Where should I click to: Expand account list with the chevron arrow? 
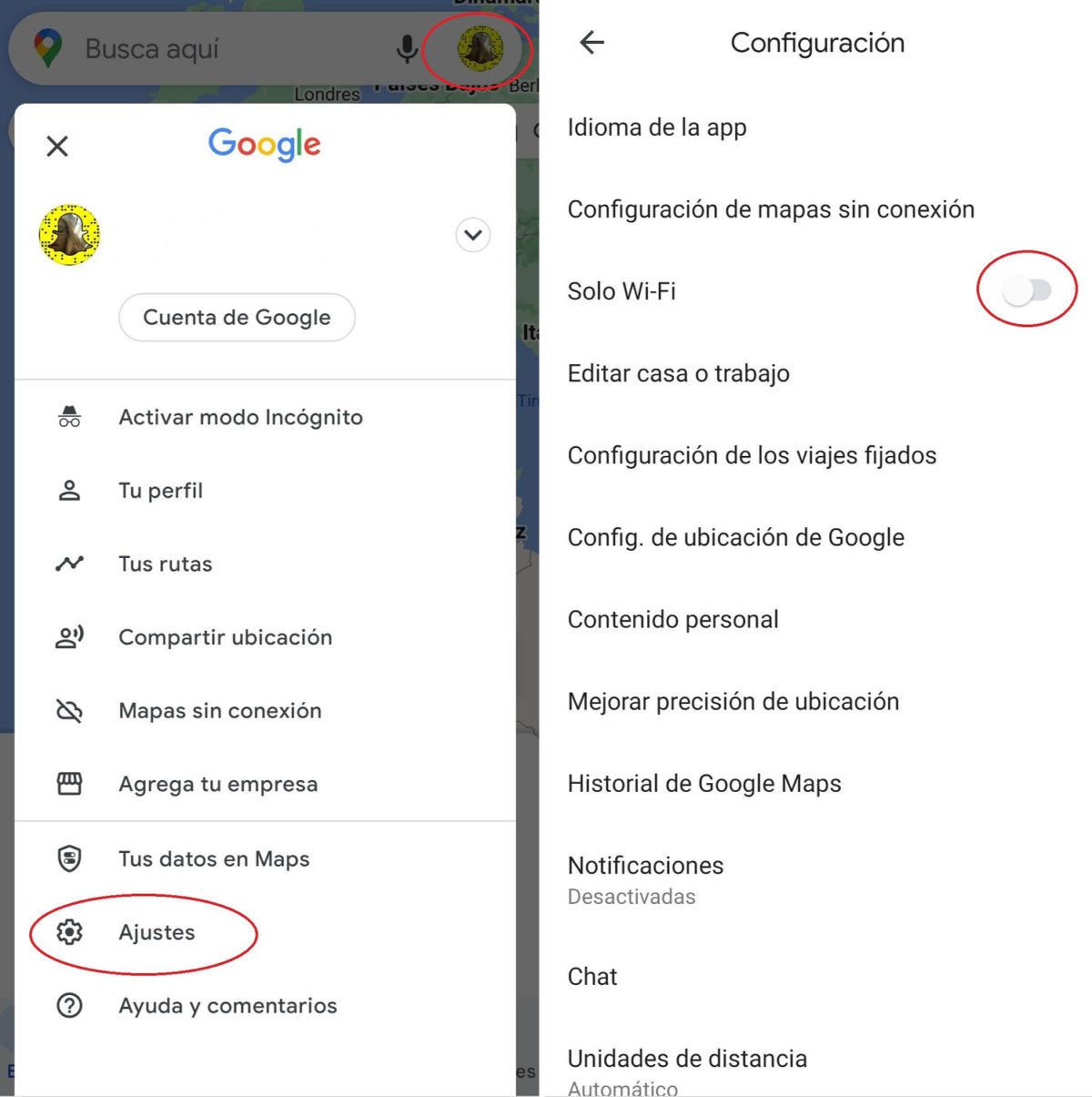pos(473,235)
